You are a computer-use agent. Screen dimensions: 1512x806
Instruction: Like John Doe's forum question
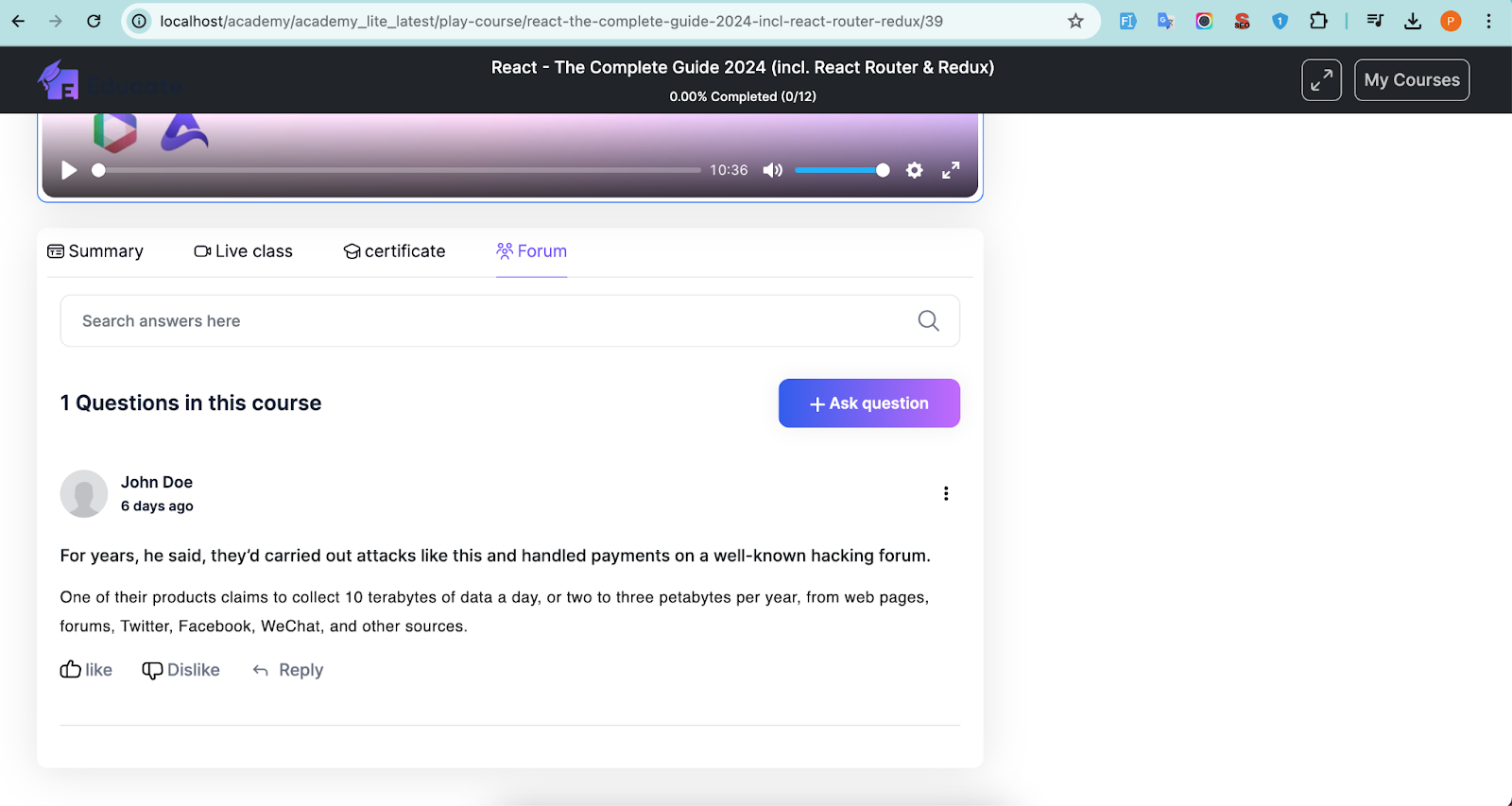[x=86, y=670]
